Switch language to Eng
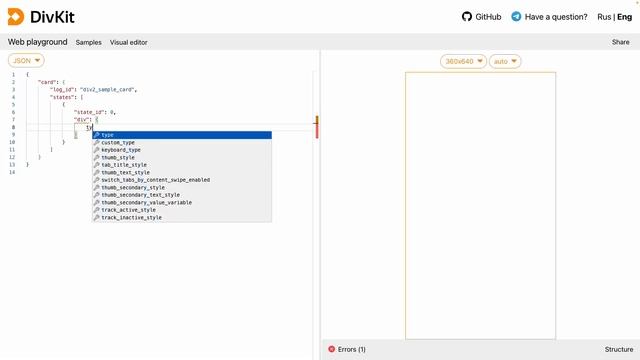The image size is (640, 360). pos(624,17)
